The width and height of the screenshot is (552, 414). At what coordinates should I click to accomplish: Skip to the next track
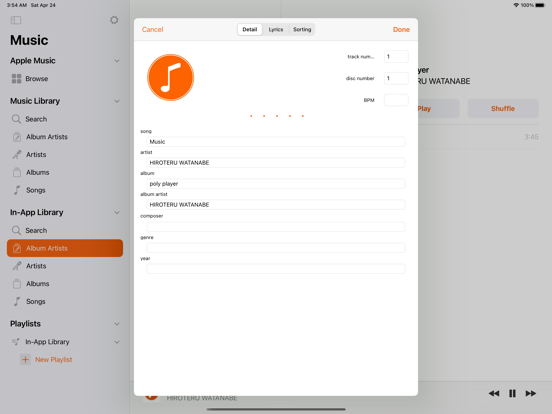pyautogui.click(x=531, y=393)
